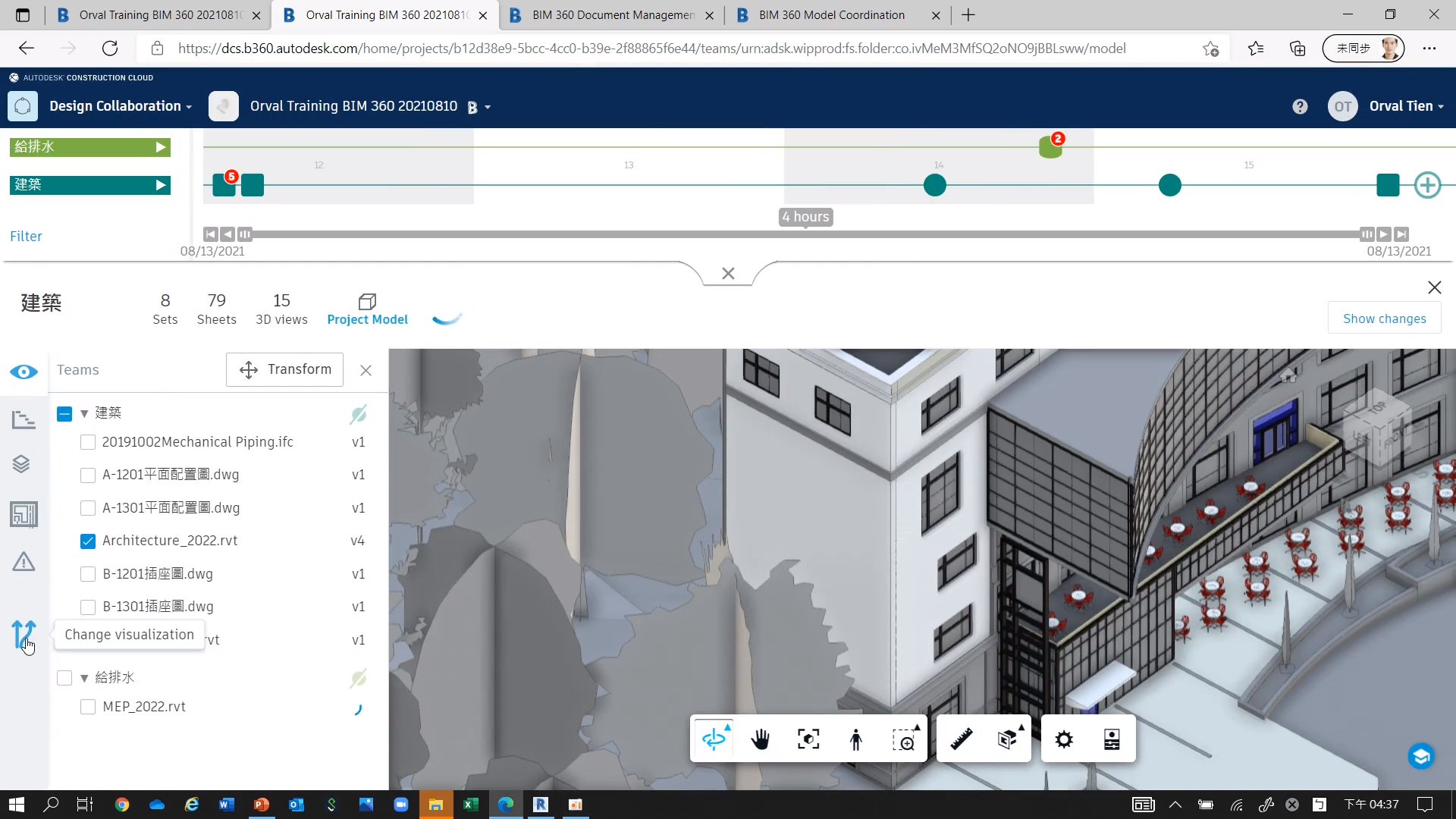Screen dimensions: 1456x819
Task: Click the Show changes button
Action: point(1384,318)
